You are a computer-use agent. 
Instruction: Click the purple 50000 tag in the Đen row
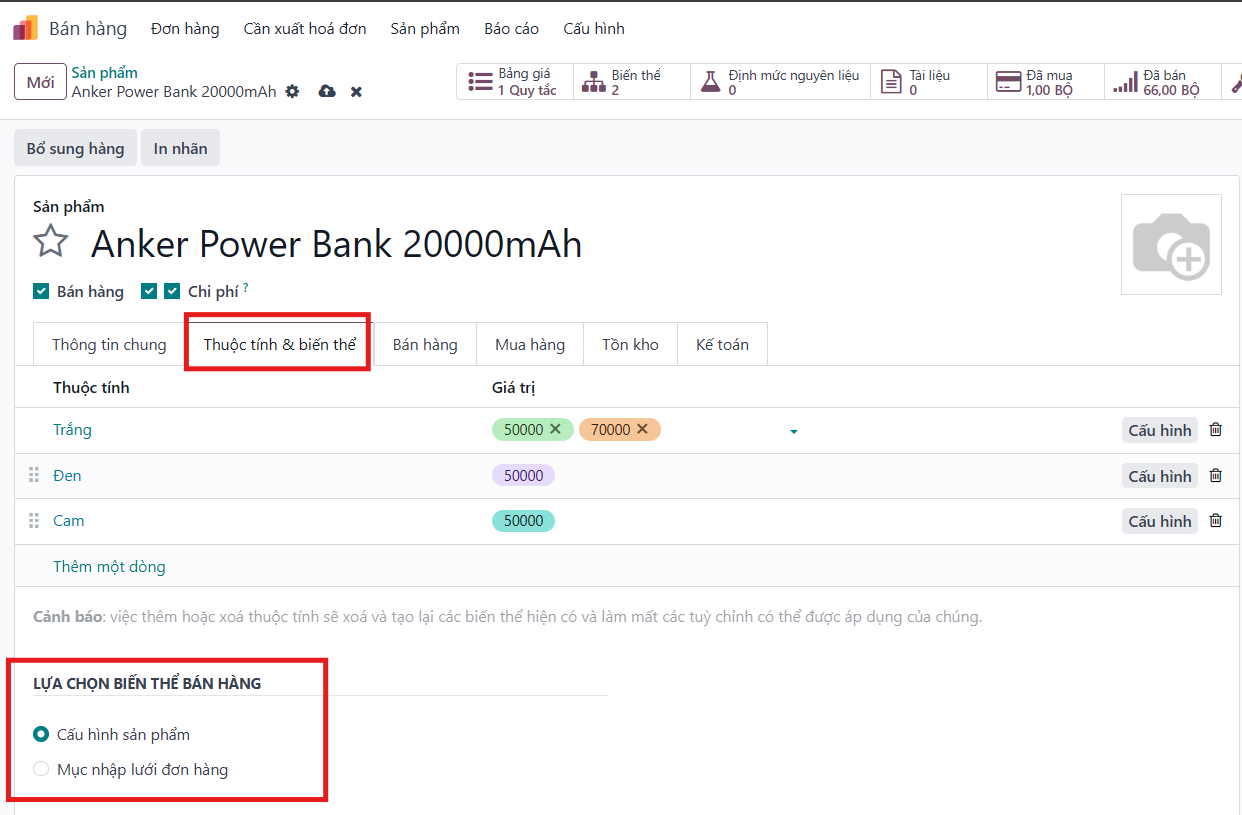(x=523, y=475)
